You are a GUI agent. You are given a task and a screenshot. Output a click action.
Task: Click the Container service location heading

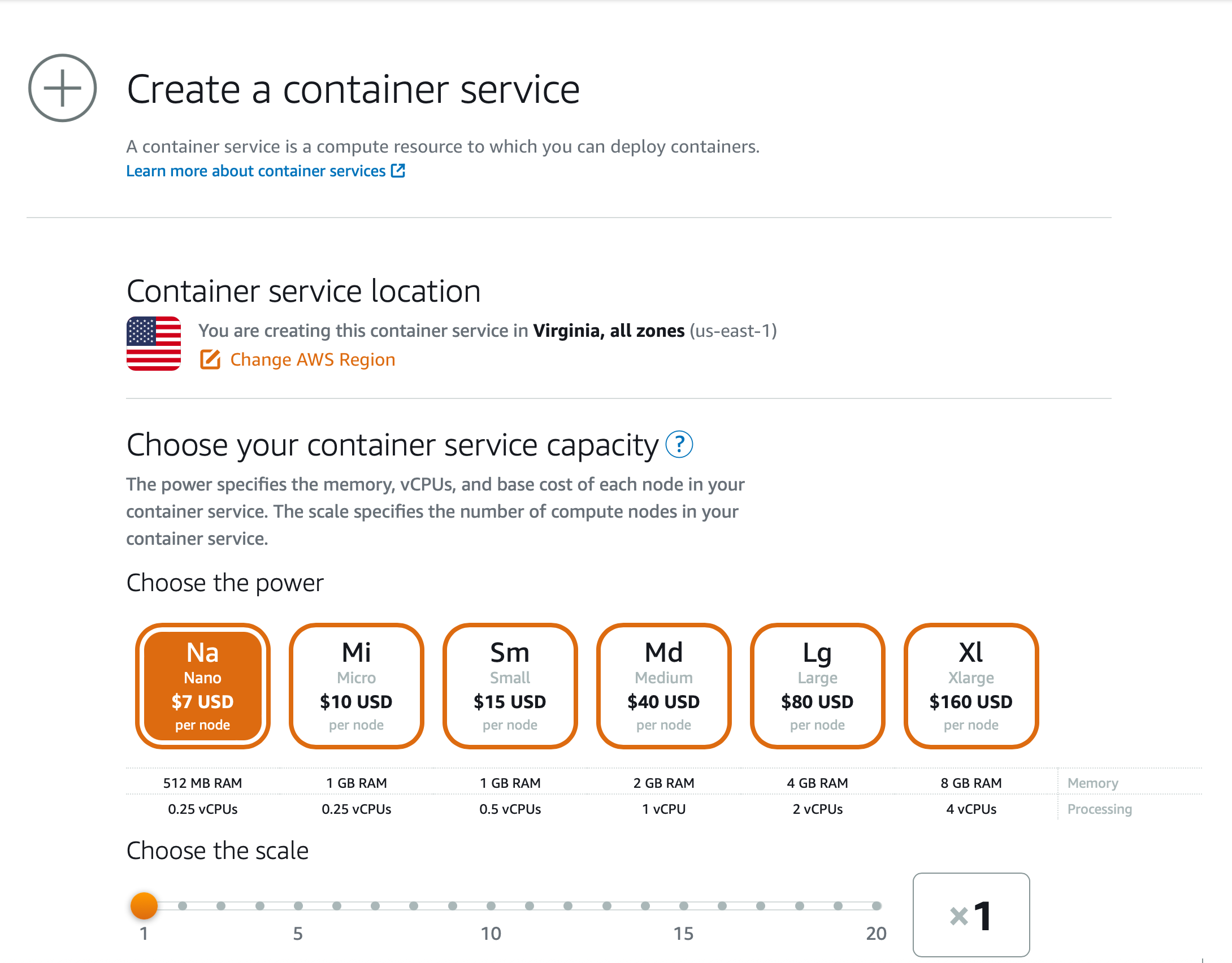tap(303, 291)
